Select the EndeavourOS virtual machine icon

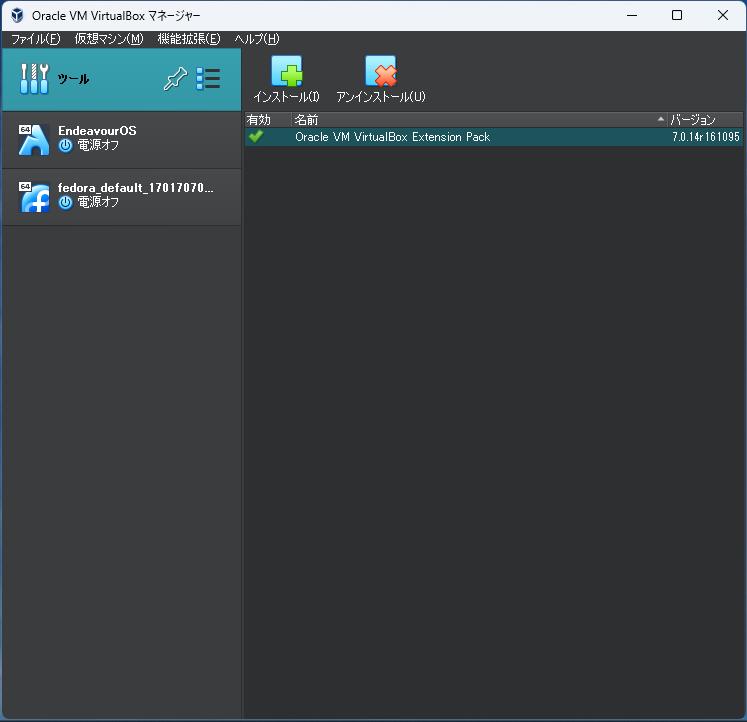[34, 140]
